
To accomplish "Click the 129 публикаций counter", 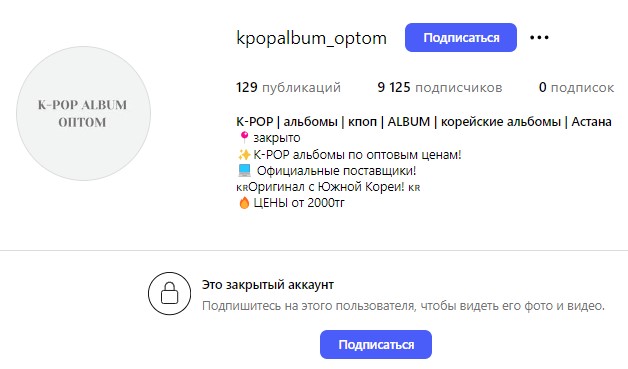I will tap(288, 87).
